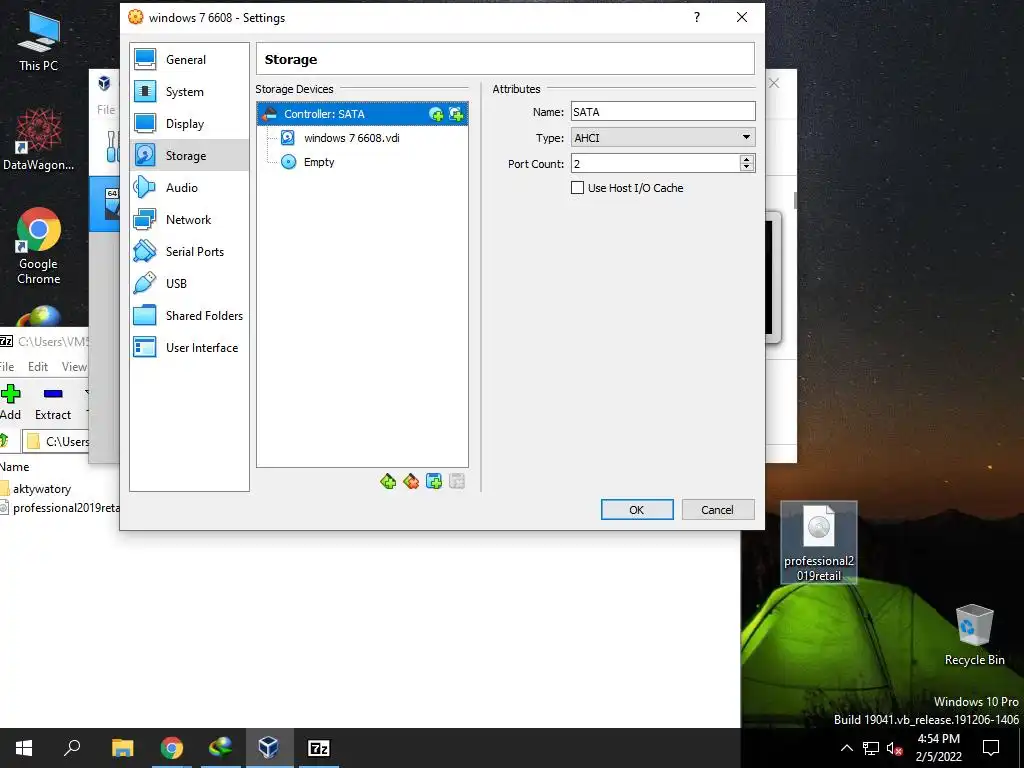Image resolution: width=1024 pixels, height=768 pixels.
Task: Click the controller Name input field
Action: (x=663, y=112)
